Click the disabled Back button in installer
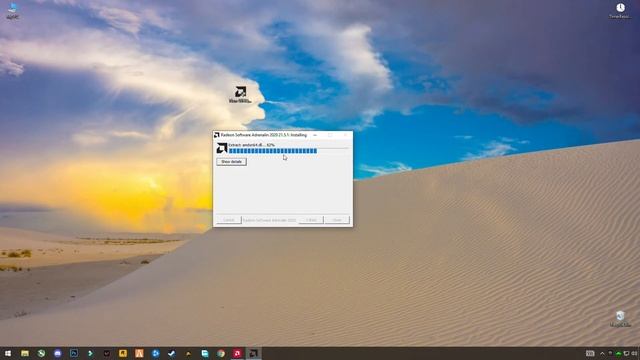640x360 pixels. pyautogui.click(x=311, y=220)
